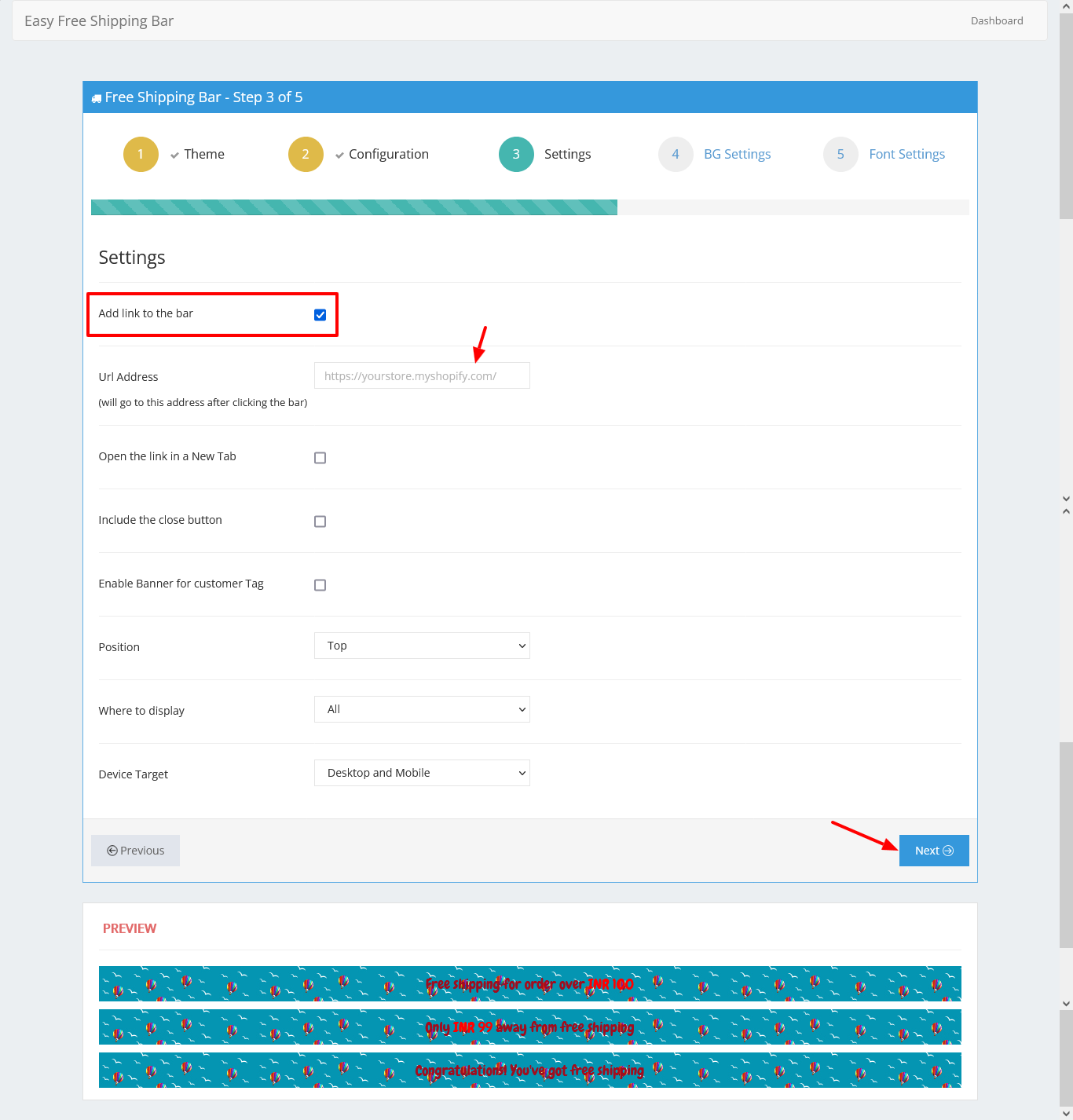The height and width of the screenshot is (1120, 1073).
Task: Check Include the close button option
Action: [320, 522]
